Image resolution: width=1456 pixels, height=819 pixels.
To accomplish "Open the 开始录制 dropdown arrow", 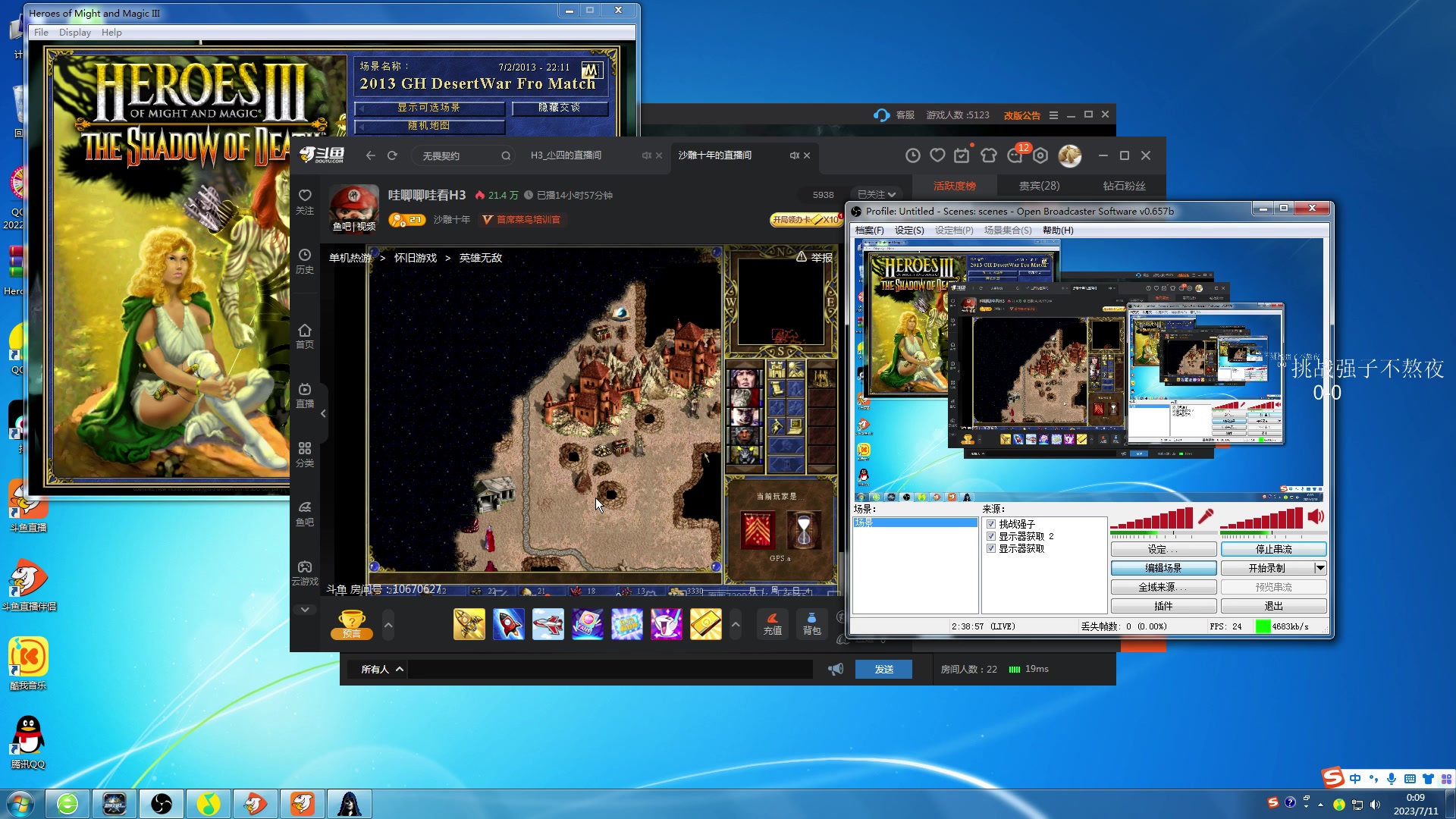I will point(1320,568).
